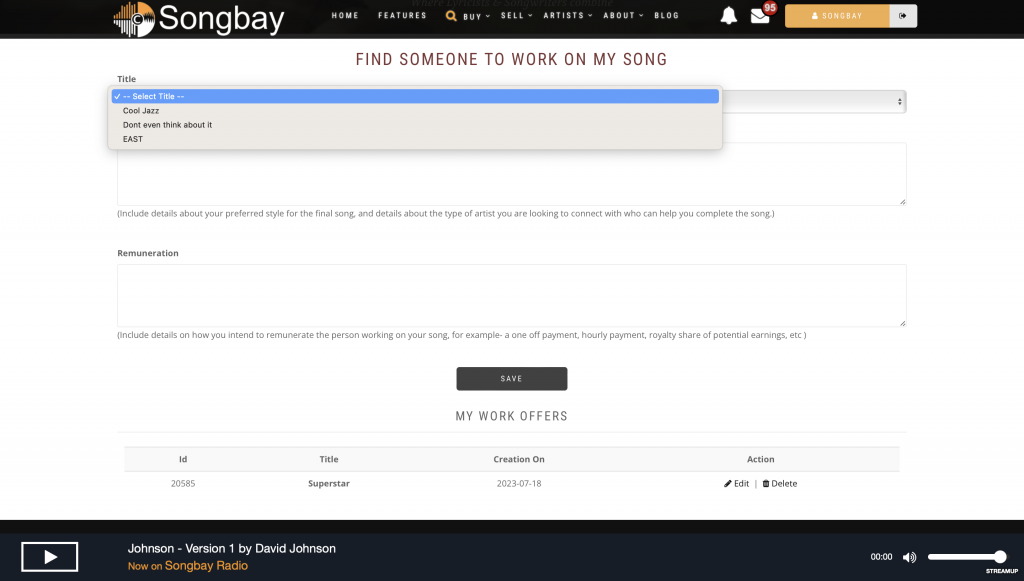Screen dimensions: 1024x581
Task: Open notifications bell
Action: (728, 16)
